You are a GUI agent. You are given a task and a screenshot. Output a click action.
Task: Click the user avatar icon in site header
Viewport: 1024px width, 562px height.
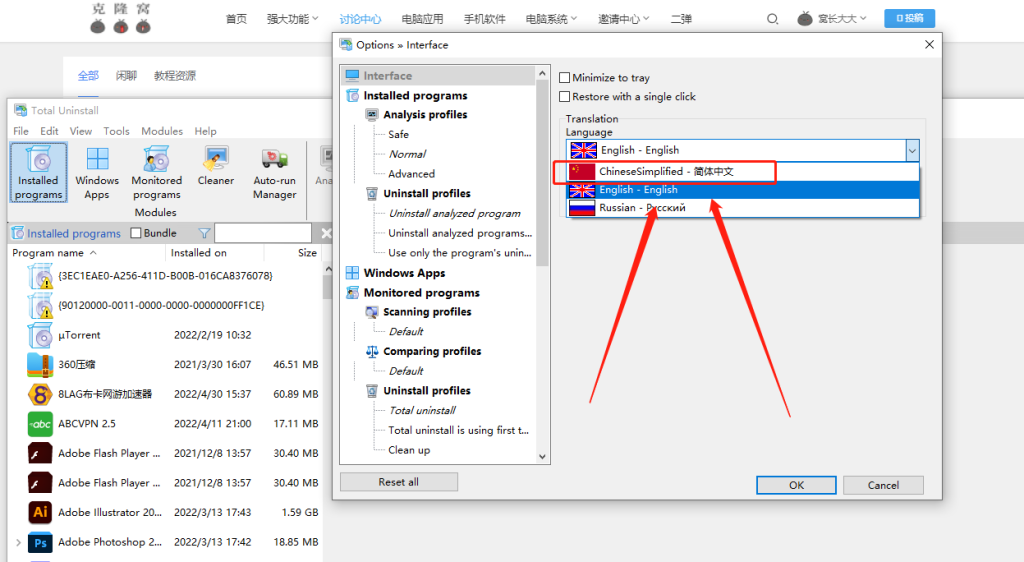[x=805, y=18]
